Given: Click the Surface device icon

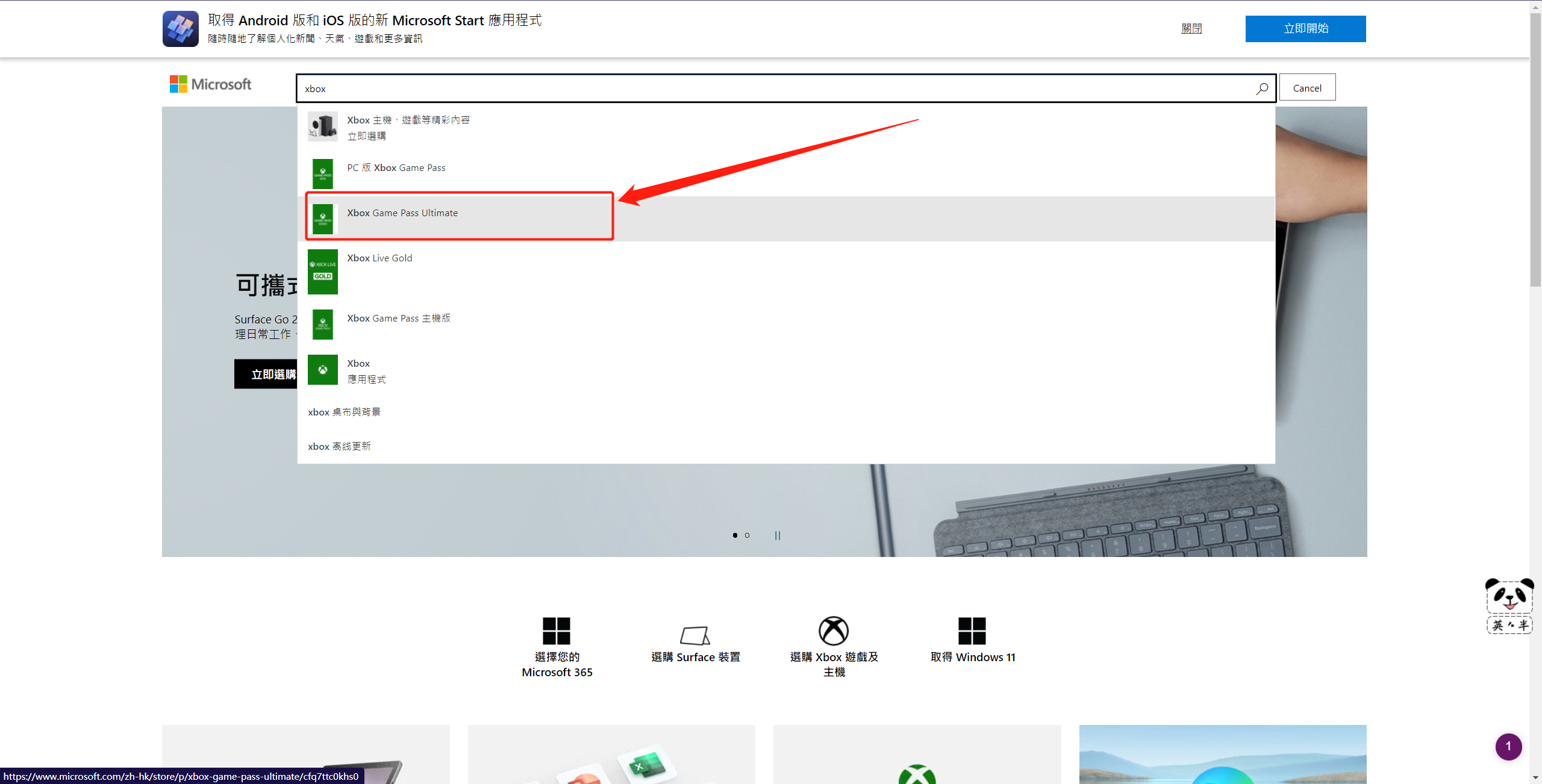Looking at the screenshot, I should (x=695, y=635).
